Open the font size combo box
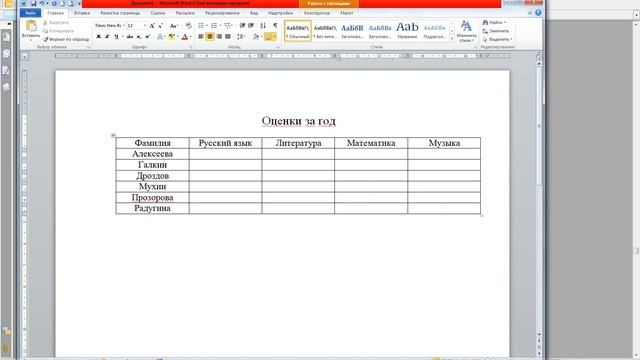Screen dimensions: 640x360 coord(137,26)
